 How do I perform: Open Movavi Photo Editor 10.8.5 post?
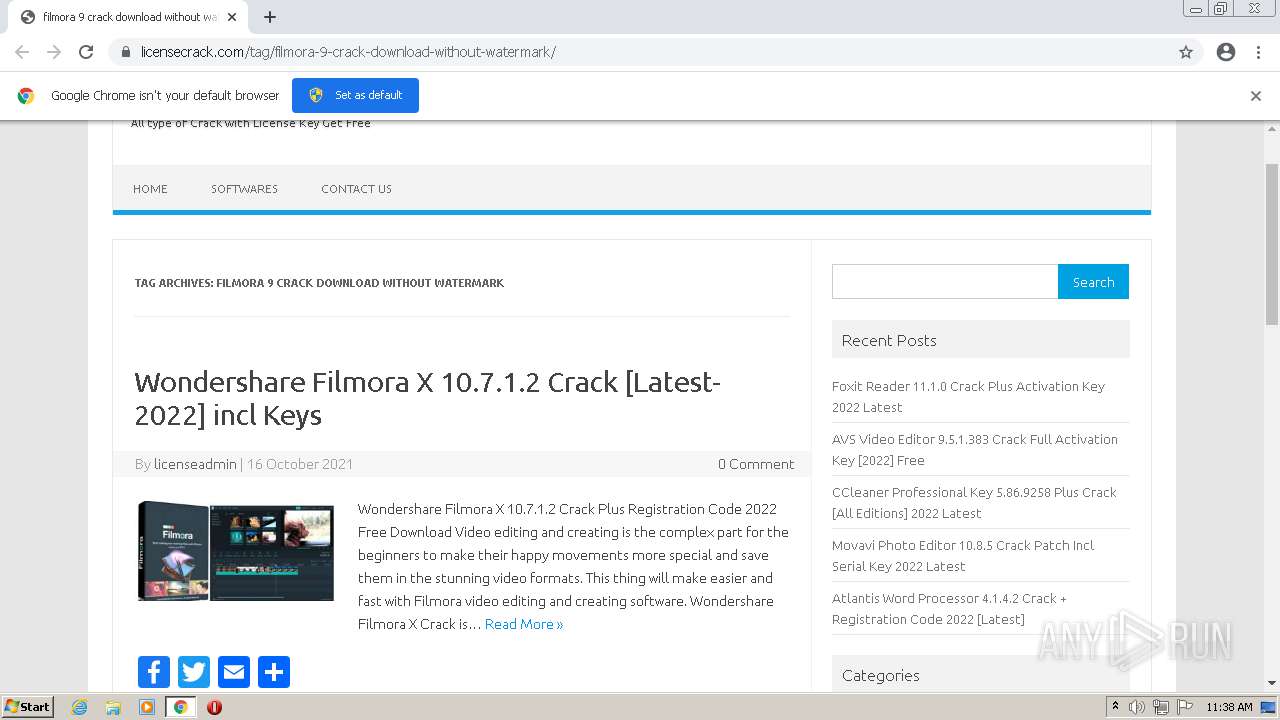pos(963,556)
